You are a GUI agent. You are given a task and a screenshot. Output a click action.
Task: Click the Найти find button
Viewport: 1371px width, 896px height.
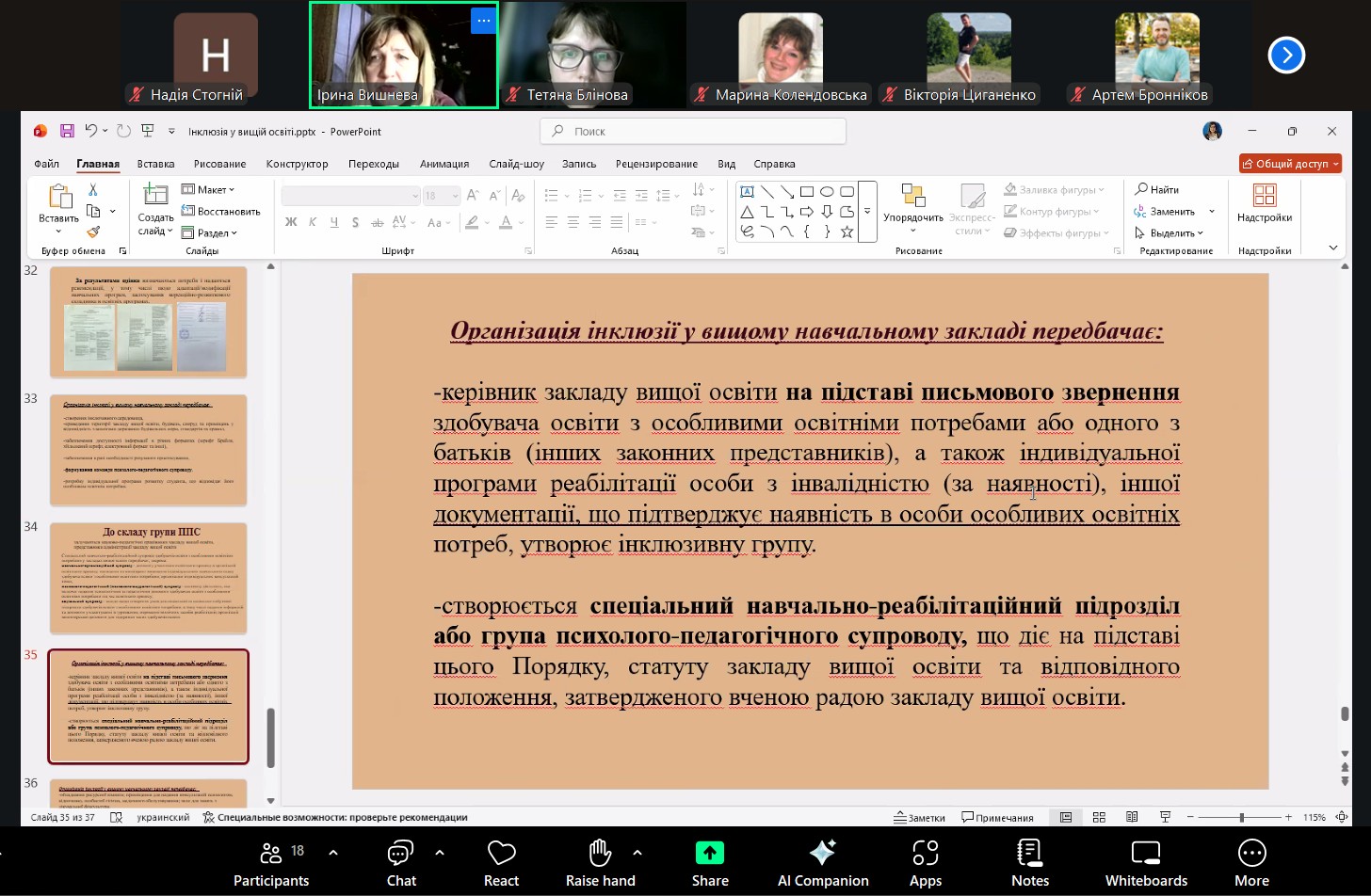pyautogui.click(x=1157, y=189)
